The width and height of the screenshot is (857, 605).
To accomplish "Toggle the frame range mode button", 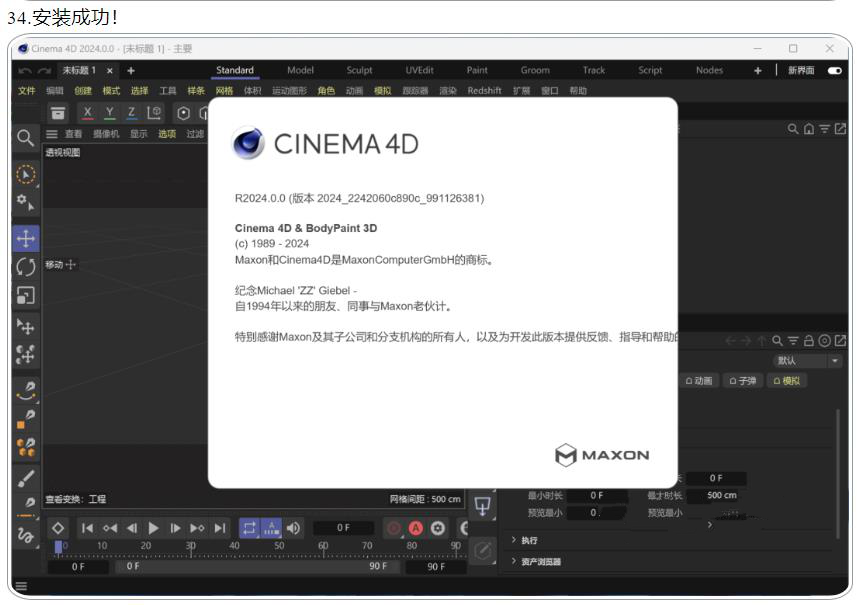I will [x=271, y=528].
